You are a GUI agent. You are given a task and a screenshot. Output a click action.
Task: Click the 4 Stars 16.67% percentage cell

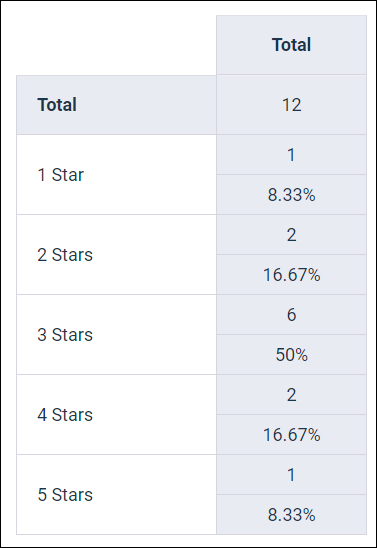click(x=291, y=435)
